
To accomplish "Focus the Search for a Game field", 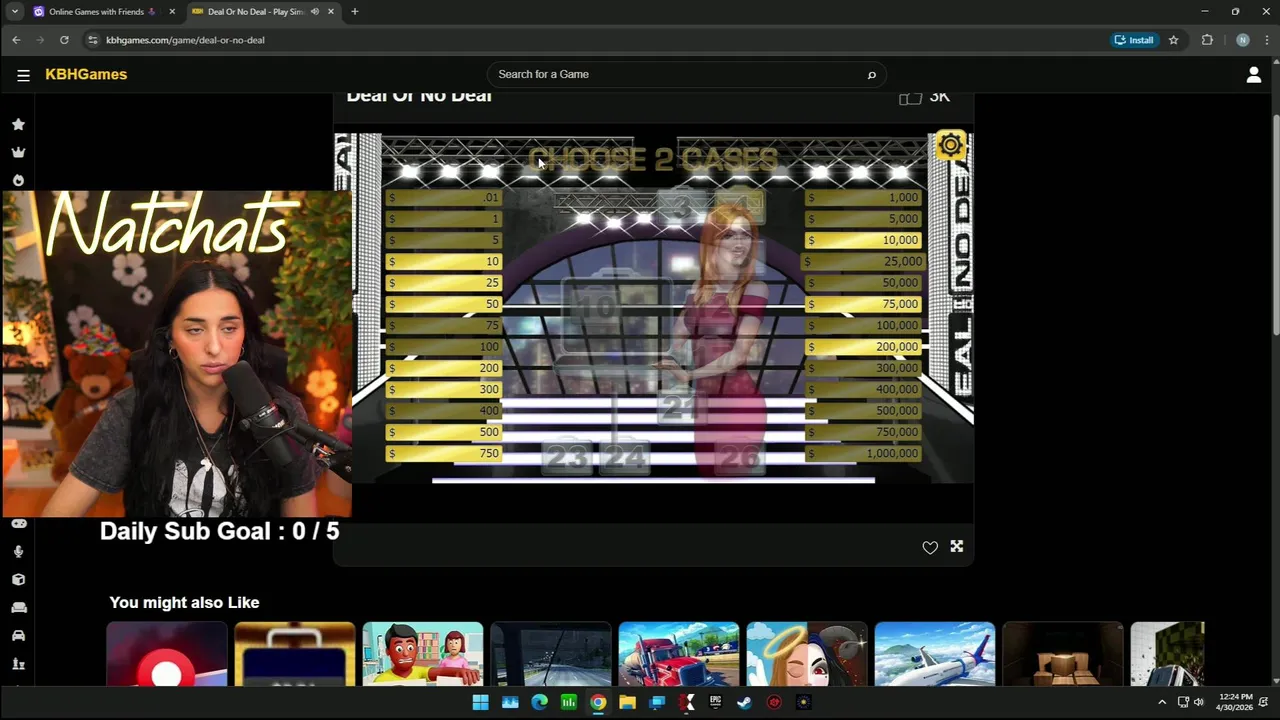I will tap(686, 75).
